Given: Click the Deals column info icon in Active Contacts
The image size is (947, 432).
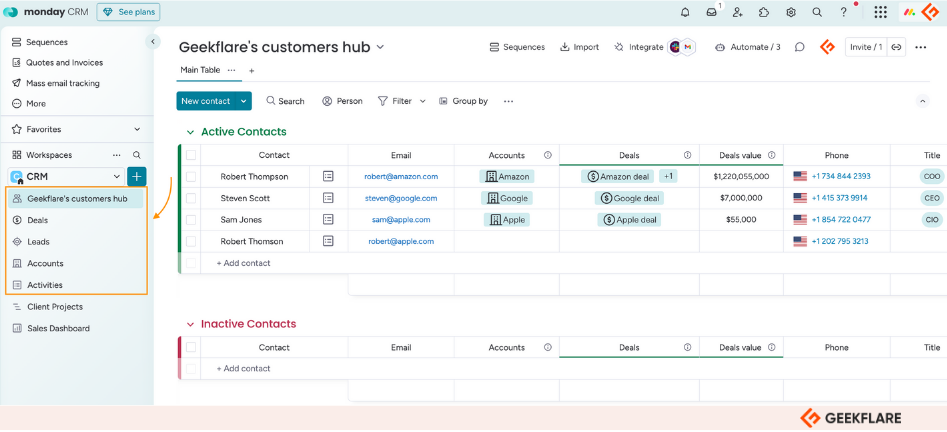Looking at the screenshot, I should coord(687,155).
